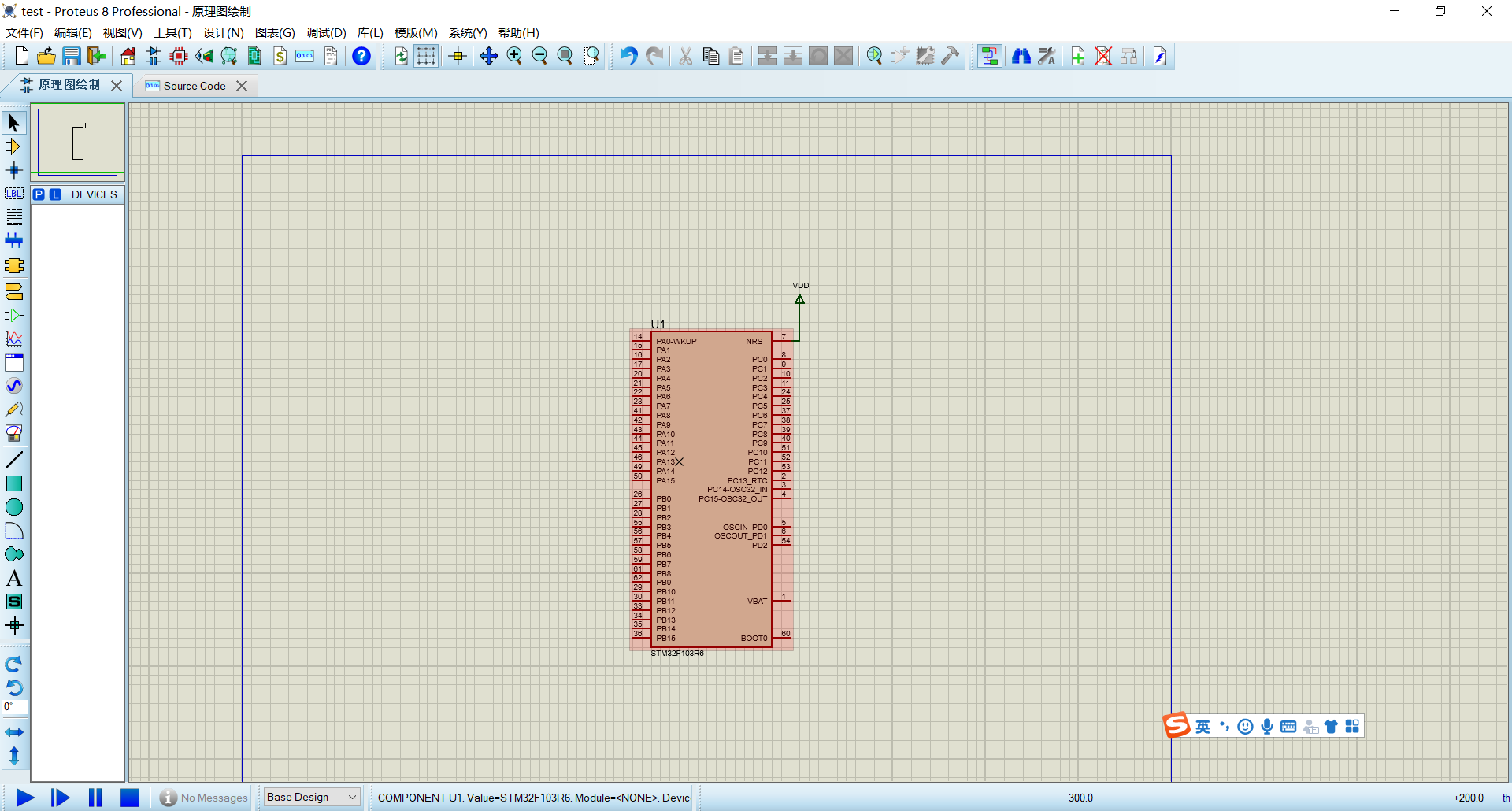Select the Wire Label LBL tool

pos(14,194)
